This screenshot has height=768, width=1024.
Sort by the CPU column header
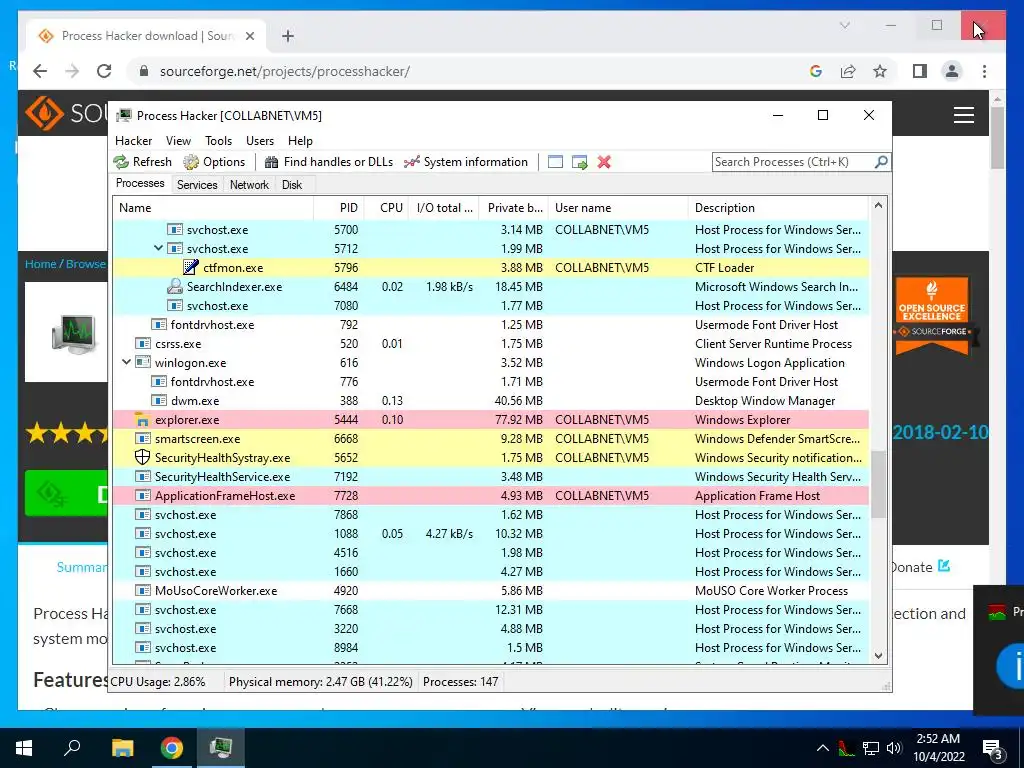[x=387, y=208]
